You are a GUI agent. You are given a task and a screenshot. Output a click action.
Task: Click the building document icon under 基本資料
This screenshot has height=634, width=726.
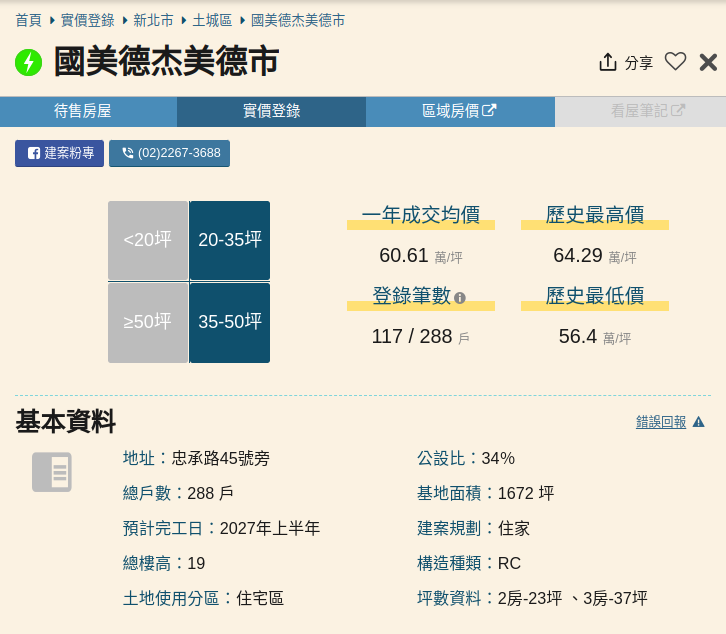pyautogui.click(x=52, y=472)
